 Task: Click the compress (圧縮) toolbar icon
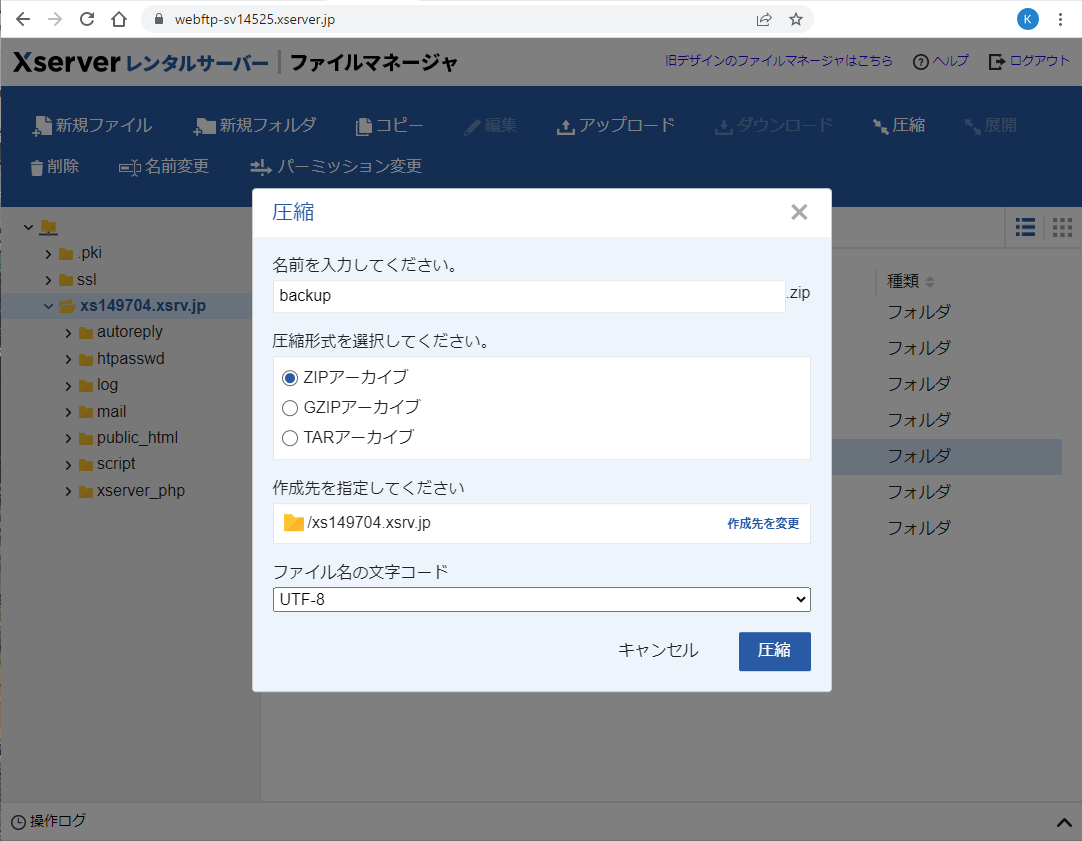click(881, 126)
